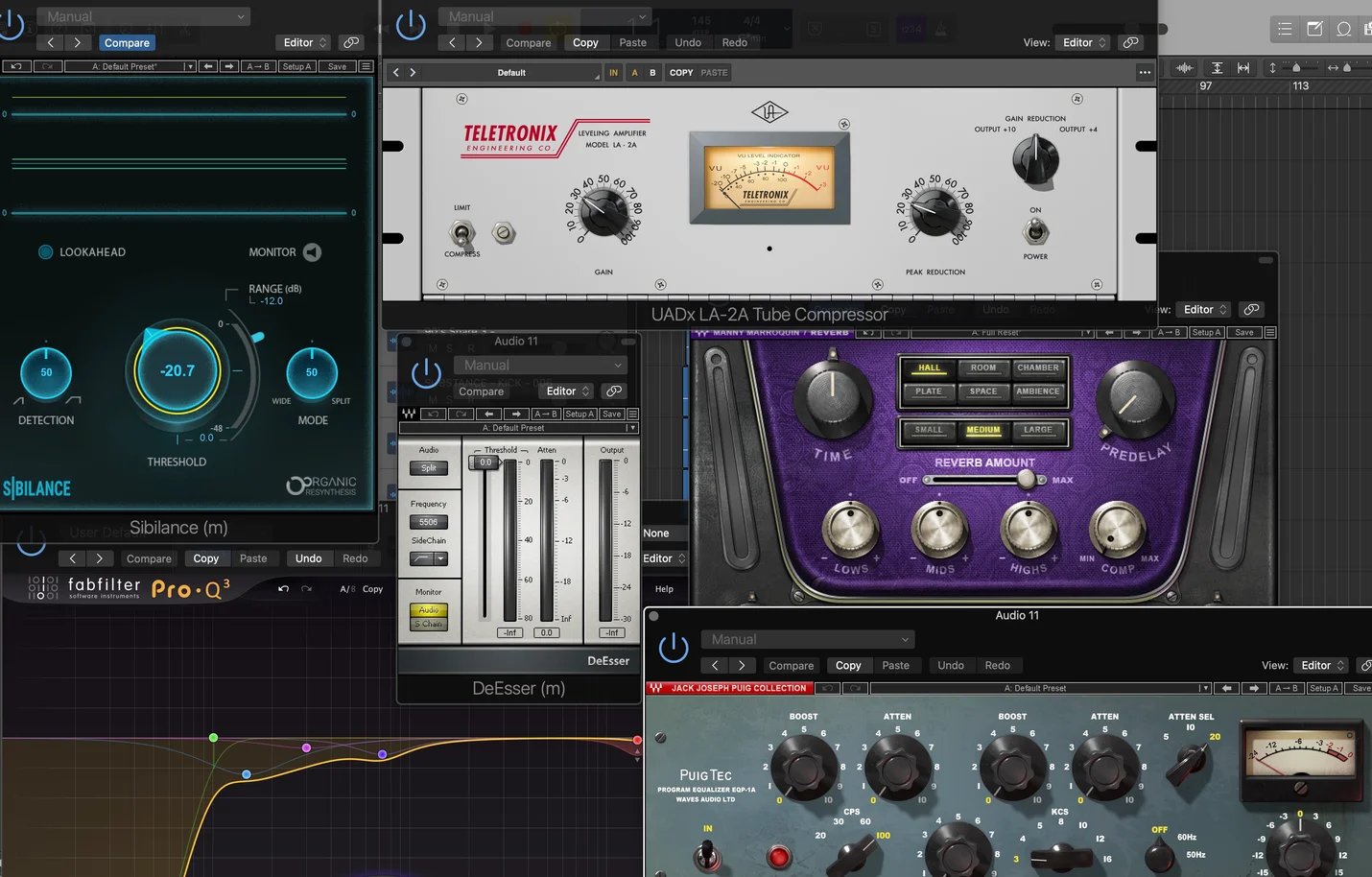
Task: Click Reverb Amount slider handle
Action: tap(1026, 479)
